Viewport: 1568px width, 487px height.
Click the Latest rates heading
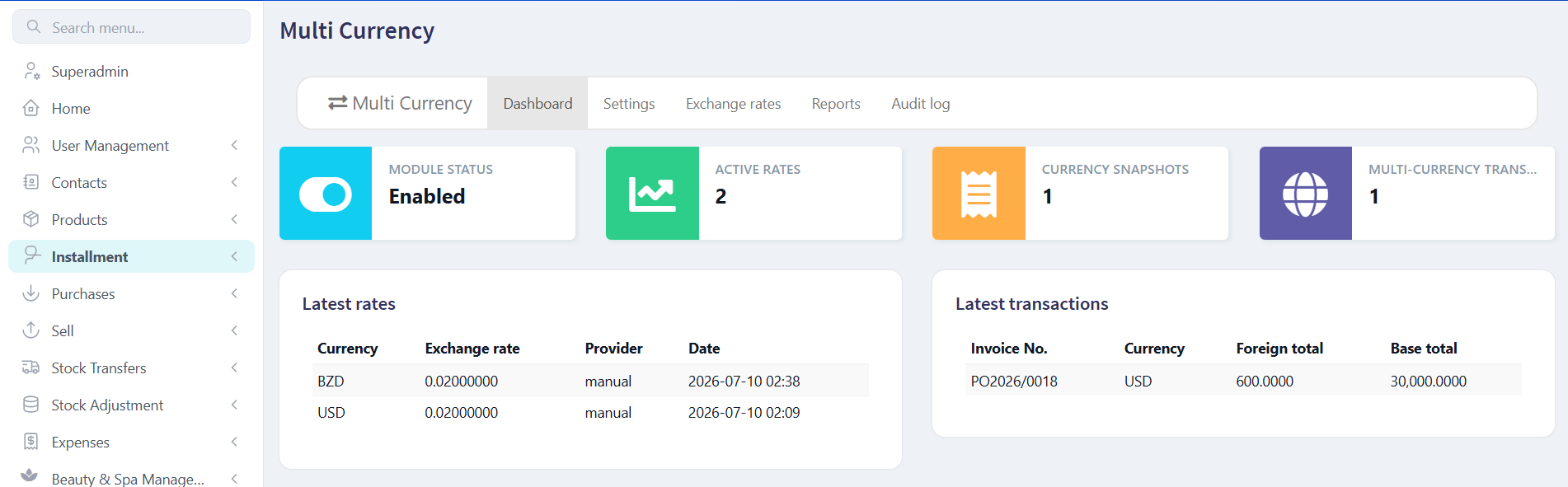pyautogui.click(x=349, y=303)
